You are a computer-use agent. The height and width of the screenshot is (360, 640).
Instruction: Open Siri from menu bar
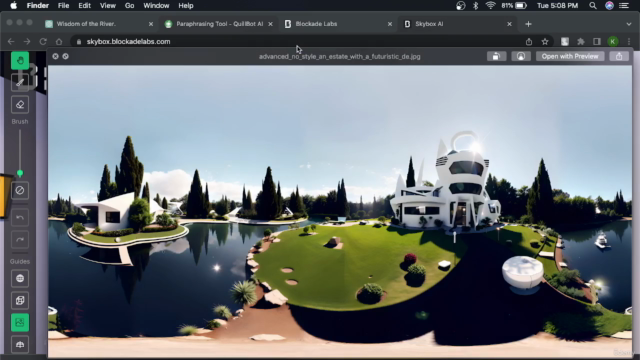609,6
